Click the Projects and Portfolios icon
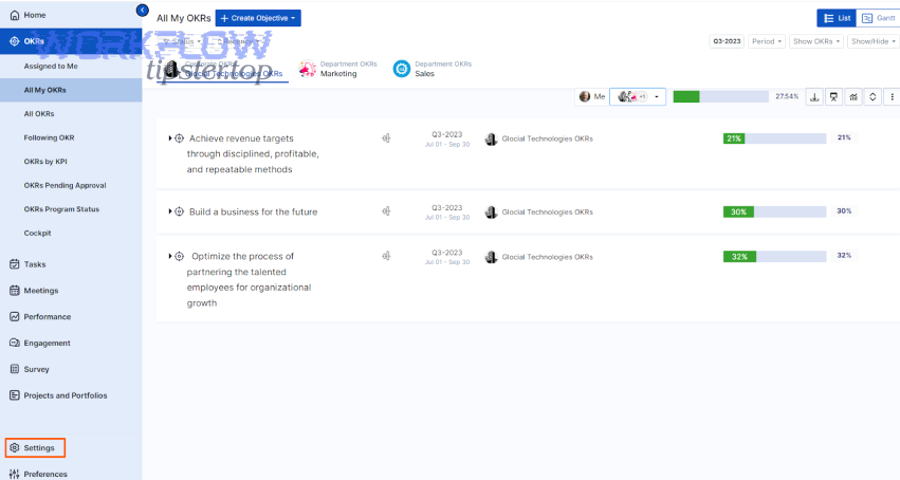Screen dimensions: 900x480 tap(14, 395)
